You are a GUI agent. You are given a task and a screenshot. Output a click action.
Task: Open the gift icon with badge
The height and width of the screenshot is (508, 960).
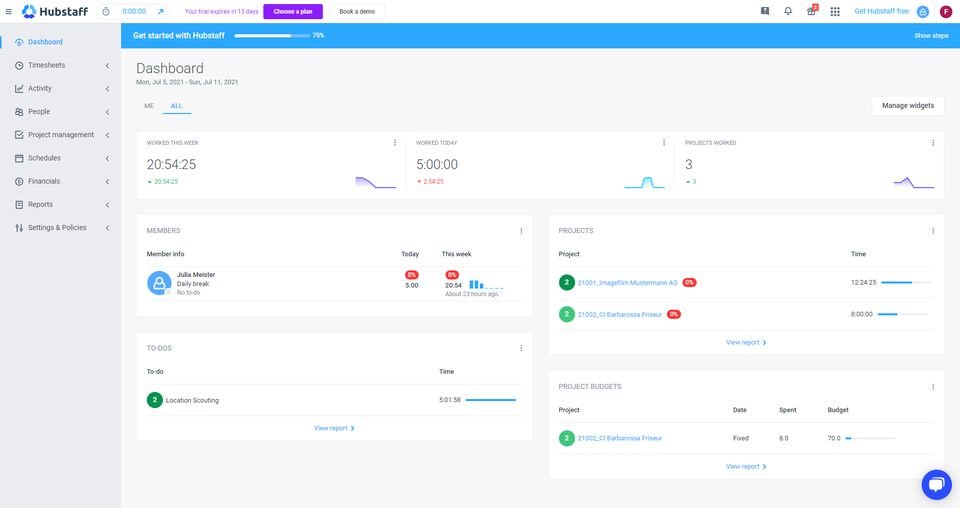point(812,10)
